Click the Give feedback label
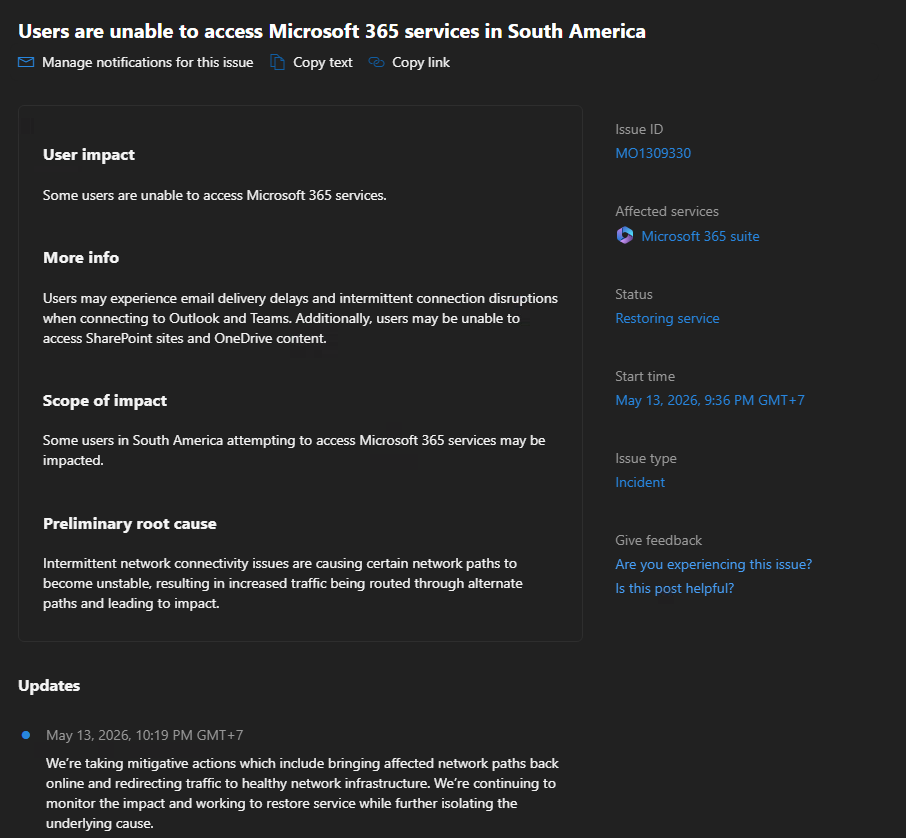The height and width of the screenshot is (838, 906). 659,540
